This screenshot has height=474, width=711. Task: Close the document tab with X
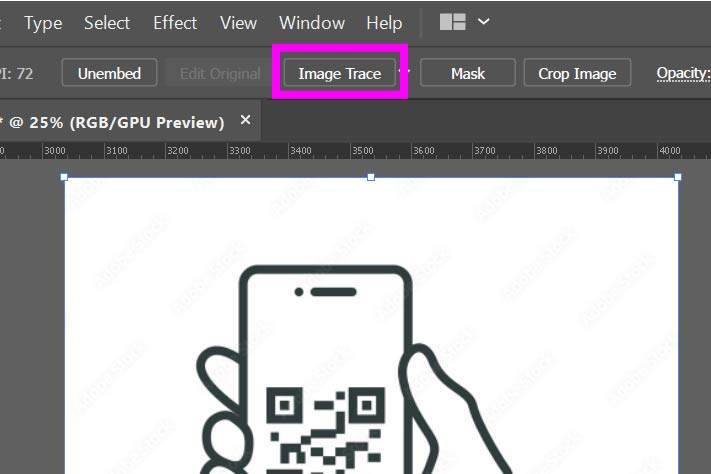pos(245,120)
